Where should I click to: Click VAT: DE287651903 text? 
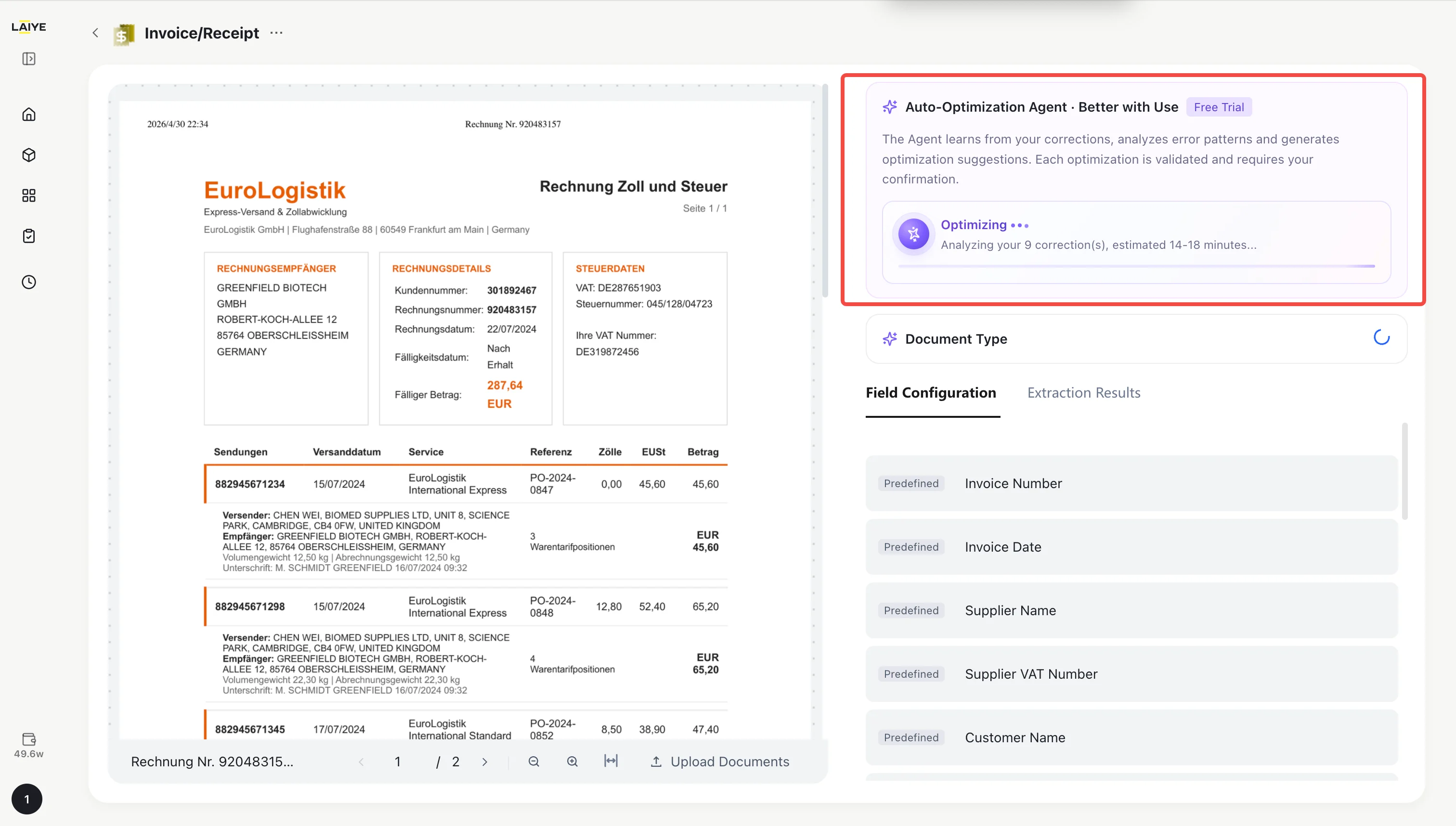618,288
